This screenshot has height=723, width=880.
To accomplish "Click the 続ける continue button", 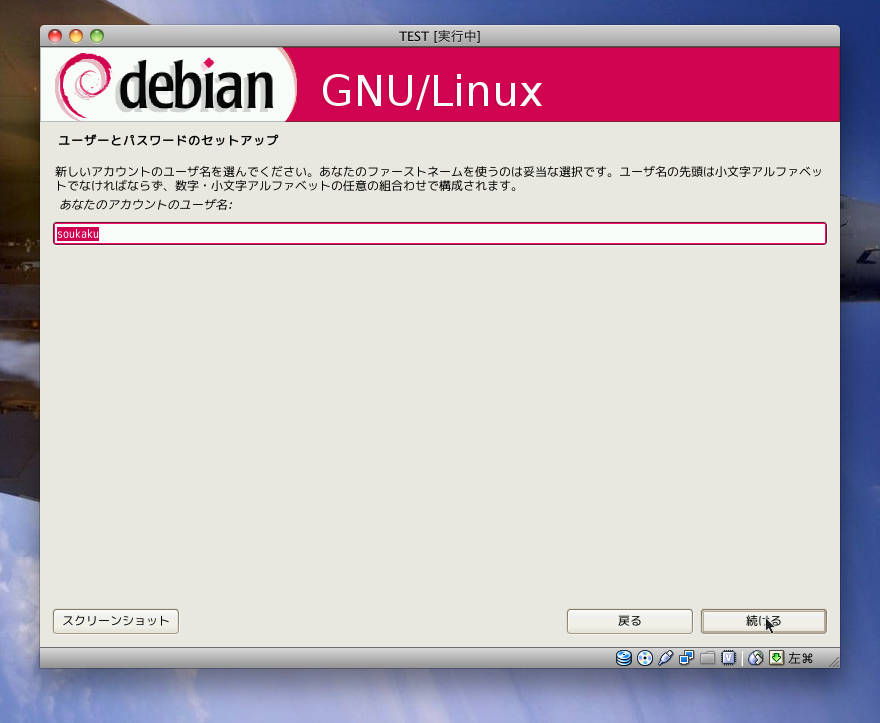I will click(x=763, y=621).
